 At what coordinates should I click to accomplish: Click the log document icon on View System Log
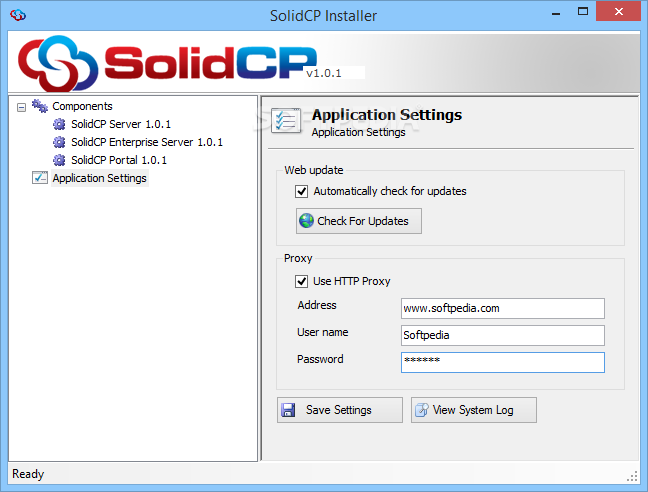pyautogui.click(x=422, y=410)
